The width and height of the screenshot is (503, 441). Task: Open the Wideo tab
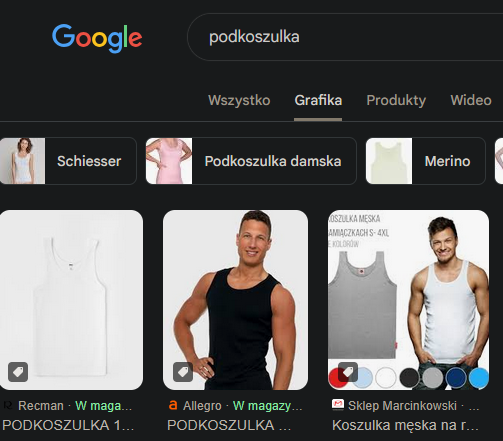point(471,100)
